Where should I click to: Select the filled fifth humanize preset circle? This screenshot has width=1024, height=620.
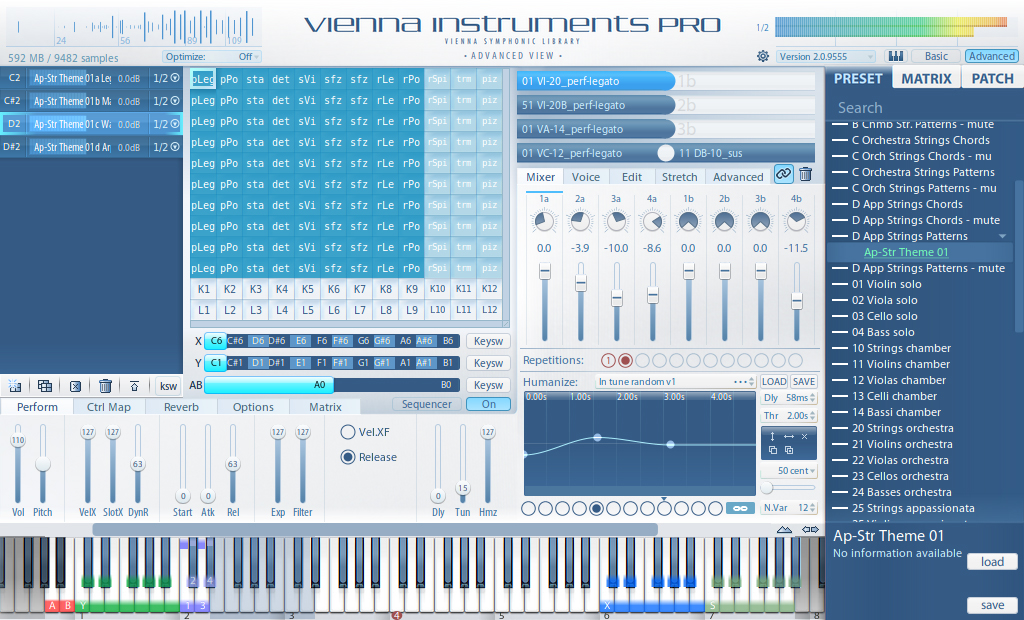tap(596, 508)
